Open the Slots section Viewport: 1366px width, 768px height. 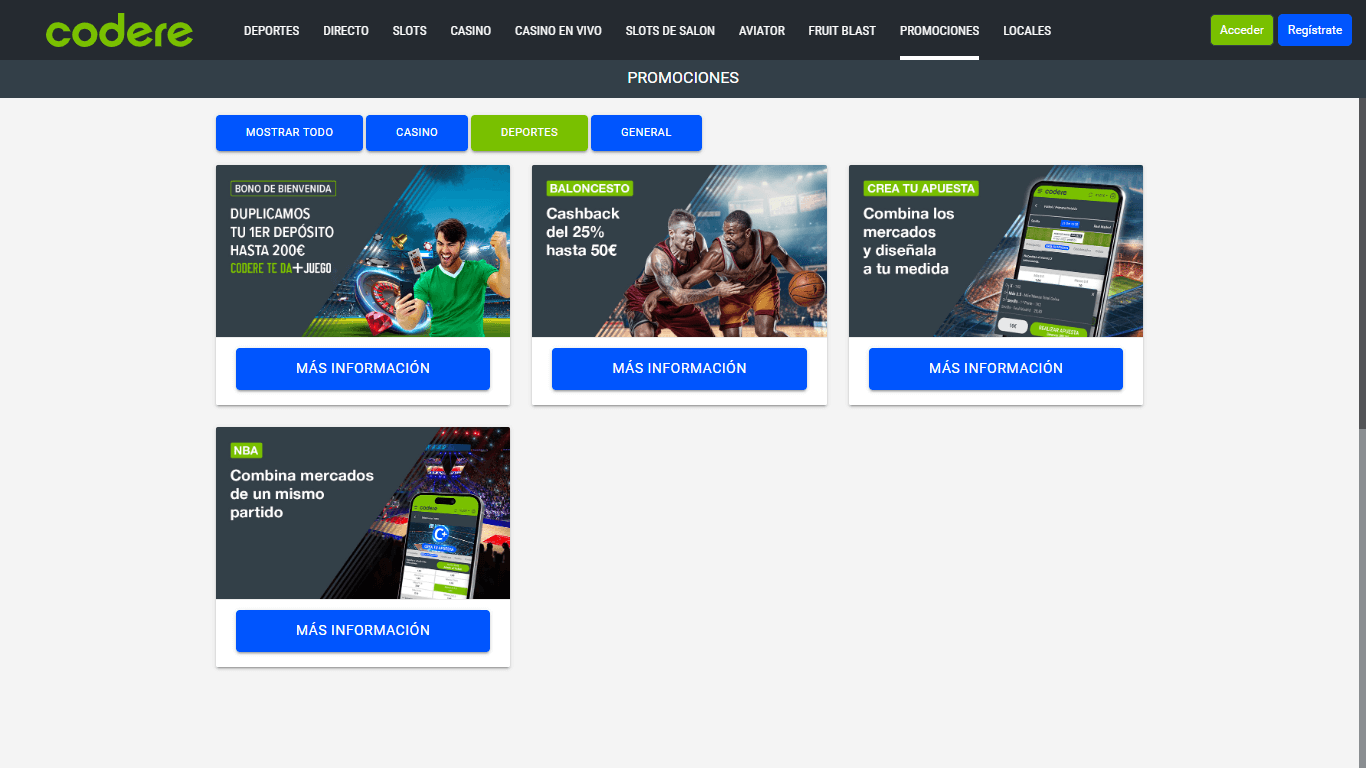[409, 31]
